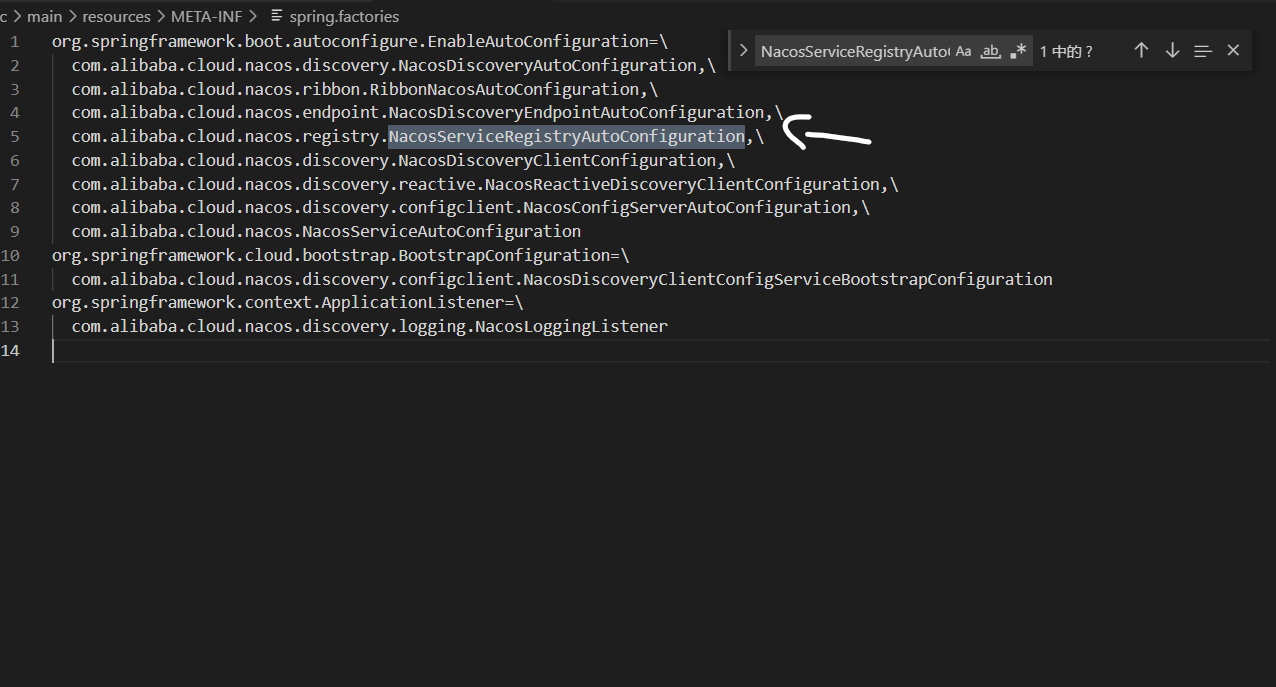Click the NacosConfigServerAutoConfiguration line

471,207
